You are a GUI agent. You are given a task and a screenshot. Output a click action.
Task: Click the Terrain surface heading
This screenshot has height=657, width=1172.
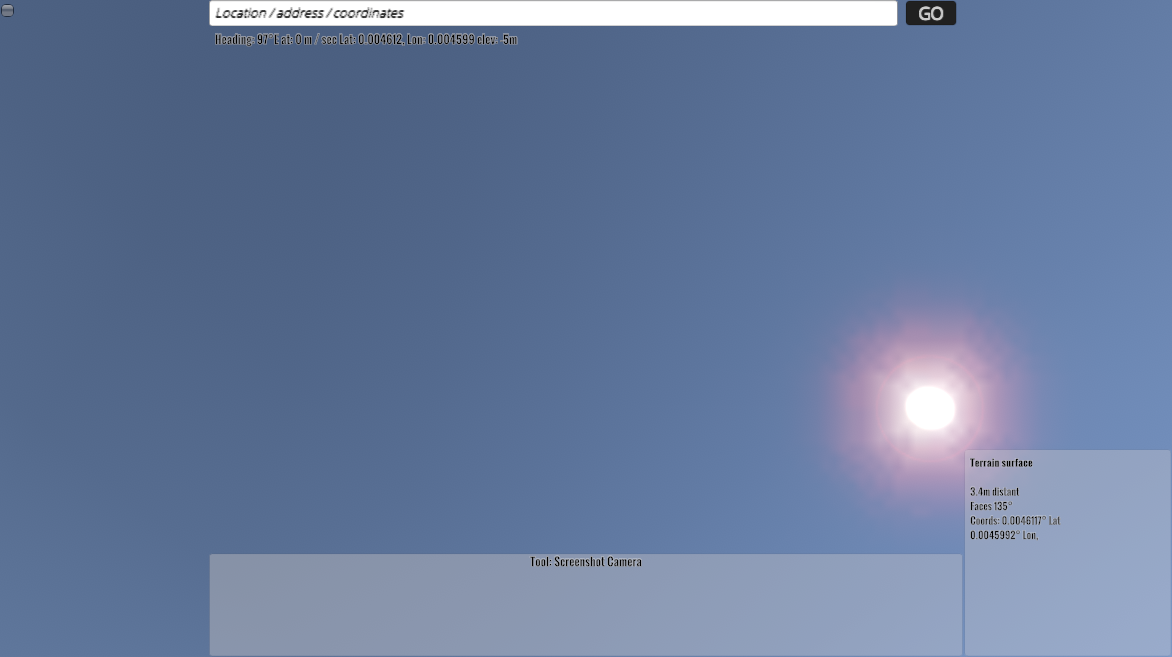tap(1001, 463)
